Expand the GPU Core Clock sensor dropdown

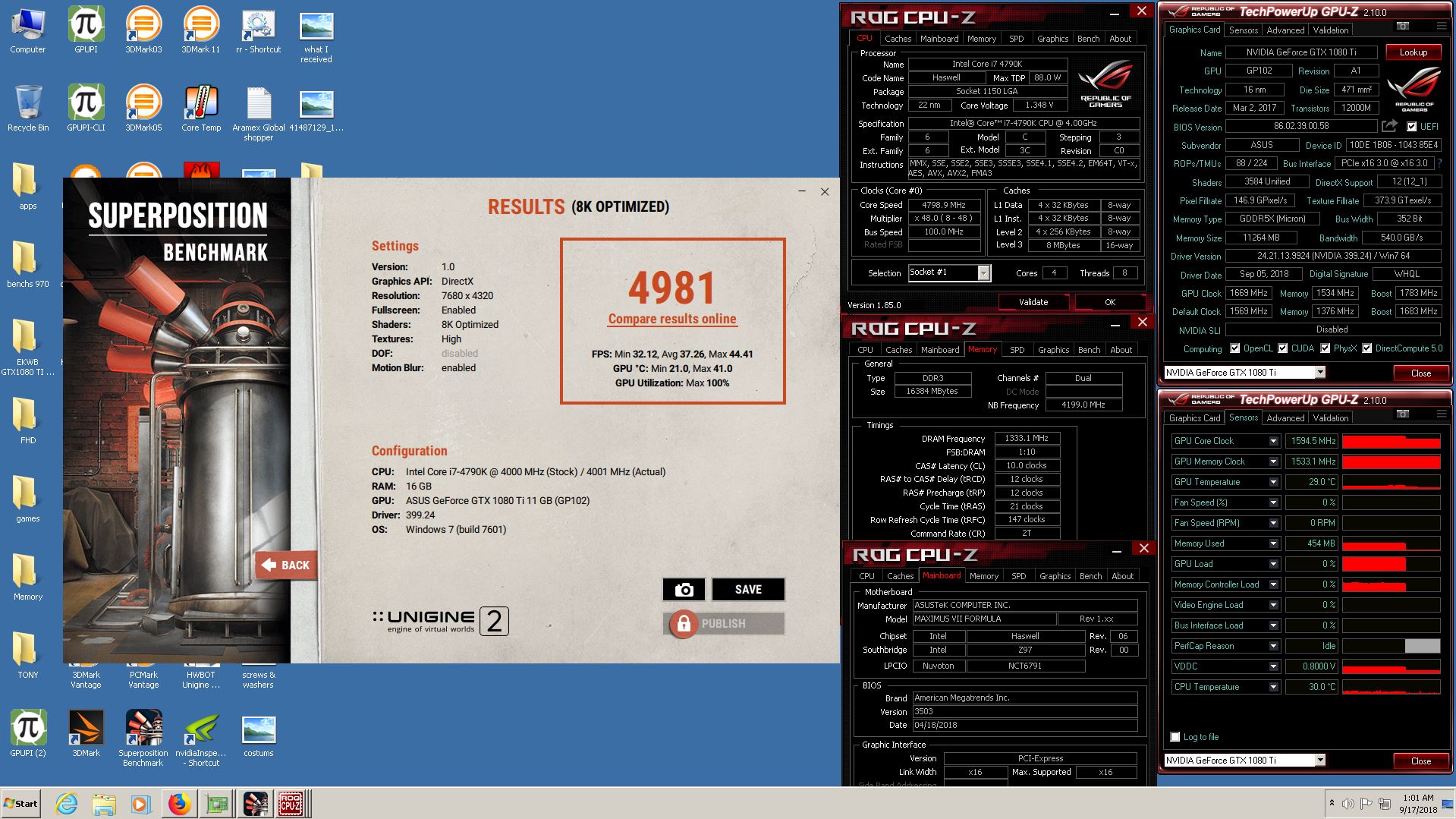pos(1273,441)
